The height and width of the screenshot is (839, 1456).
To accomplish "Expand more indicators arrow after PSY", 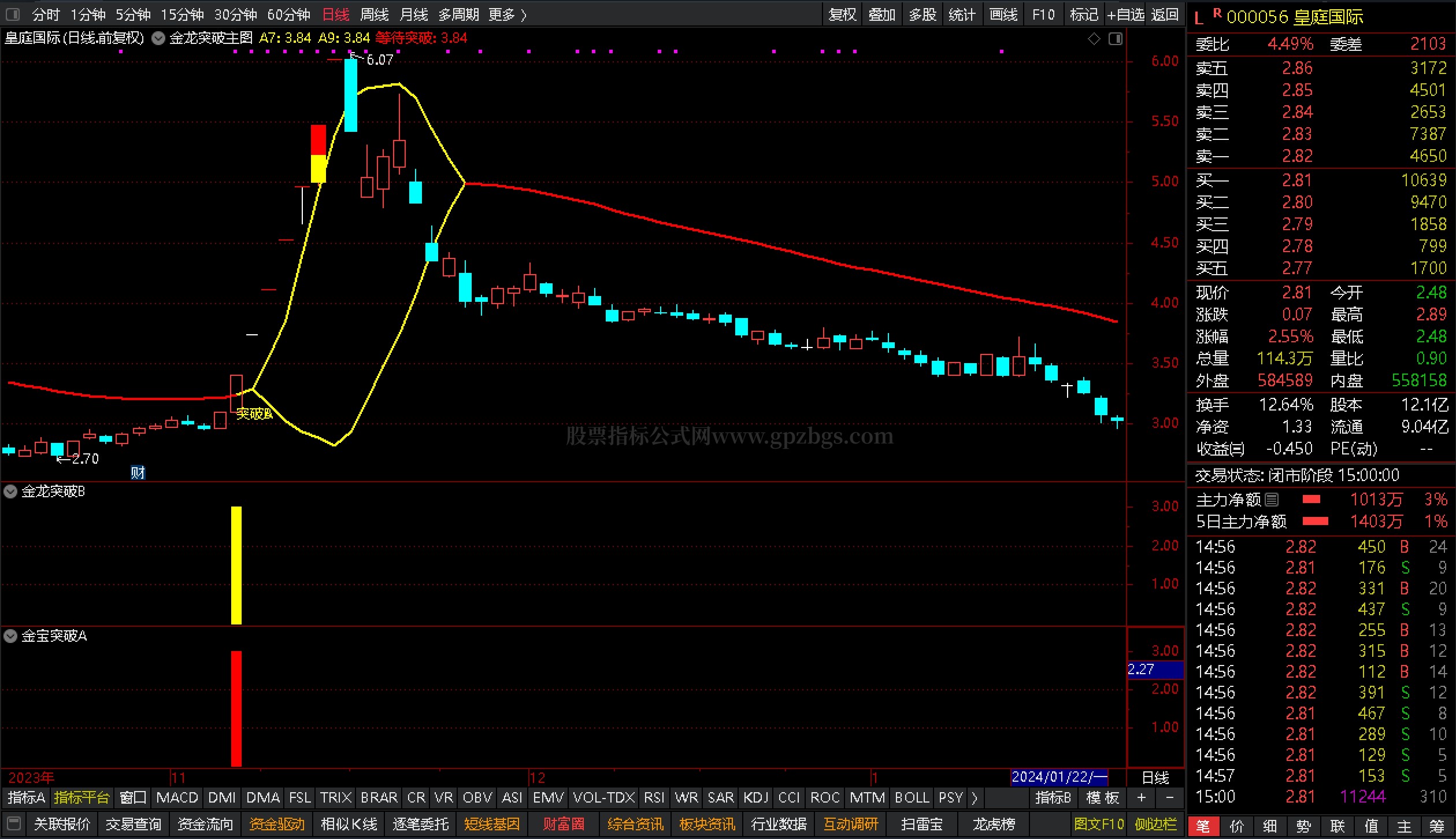I will coord(975,798).
